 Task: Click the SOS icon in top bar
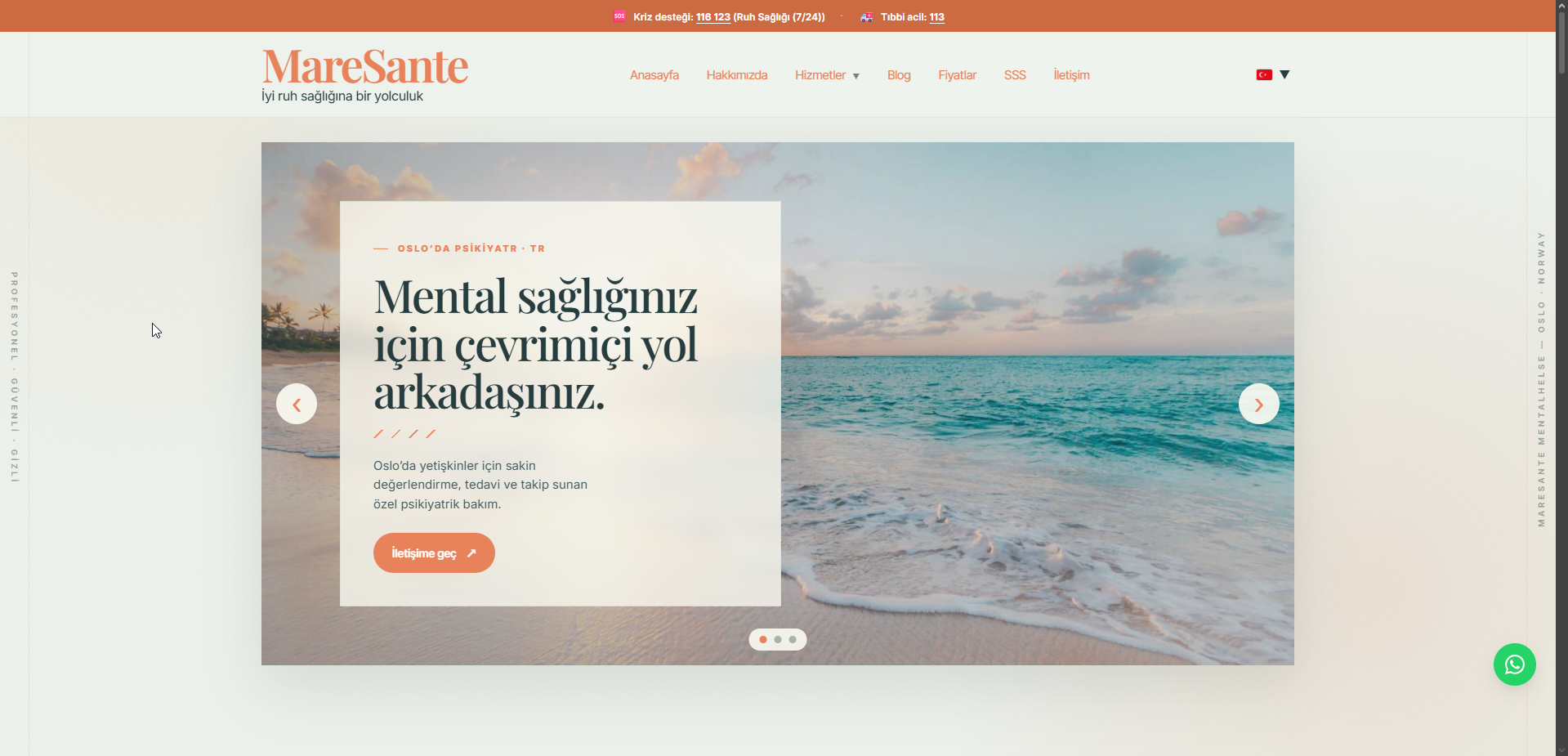[x=619, y=16]
